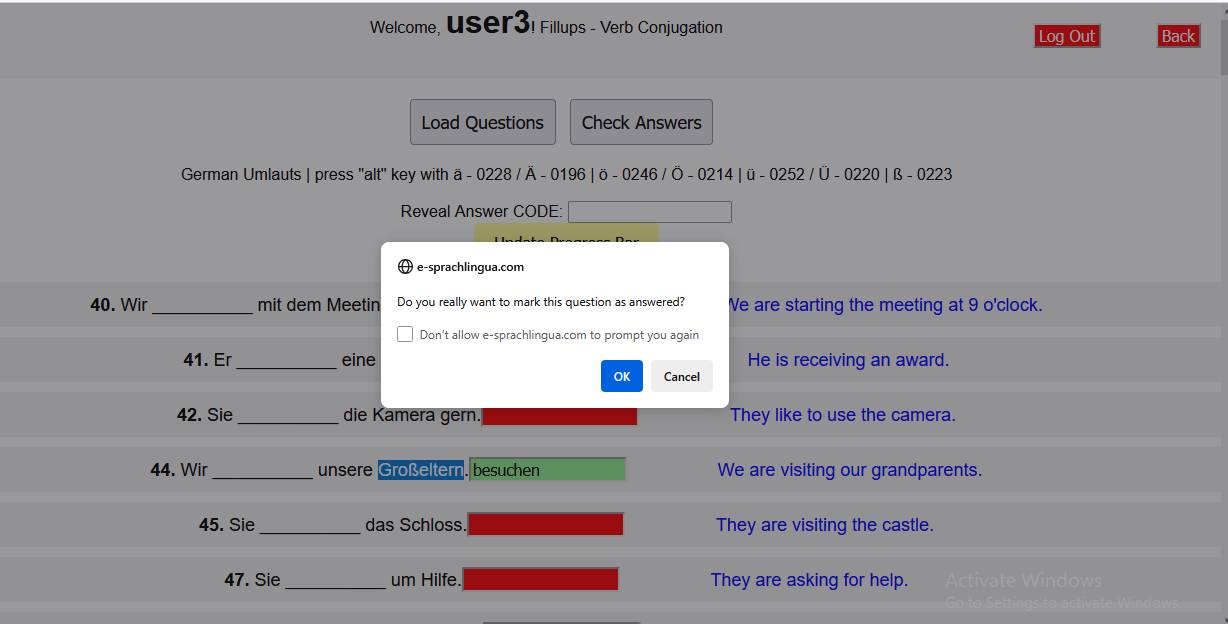The height and width of the screenshot is (624, 1228).
Task: Focus the Reveal Answer CODE field
Action: 650,212
